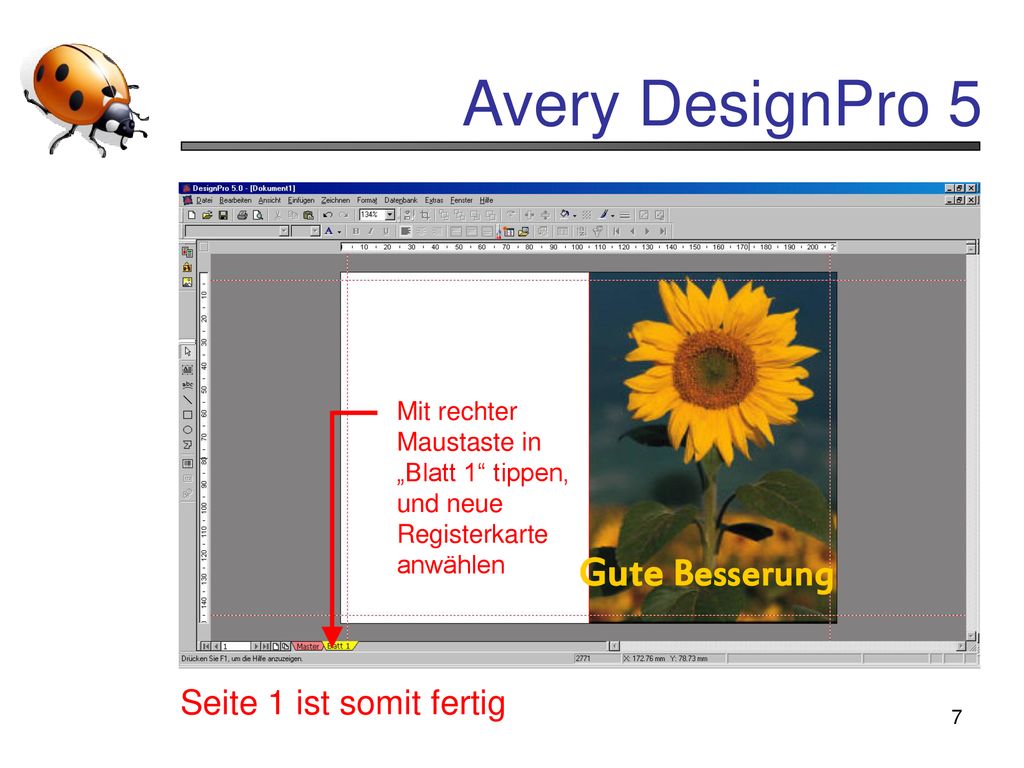Save the document with the floppy icon
The image size is (1024, 768).
(x=223, y=215)
